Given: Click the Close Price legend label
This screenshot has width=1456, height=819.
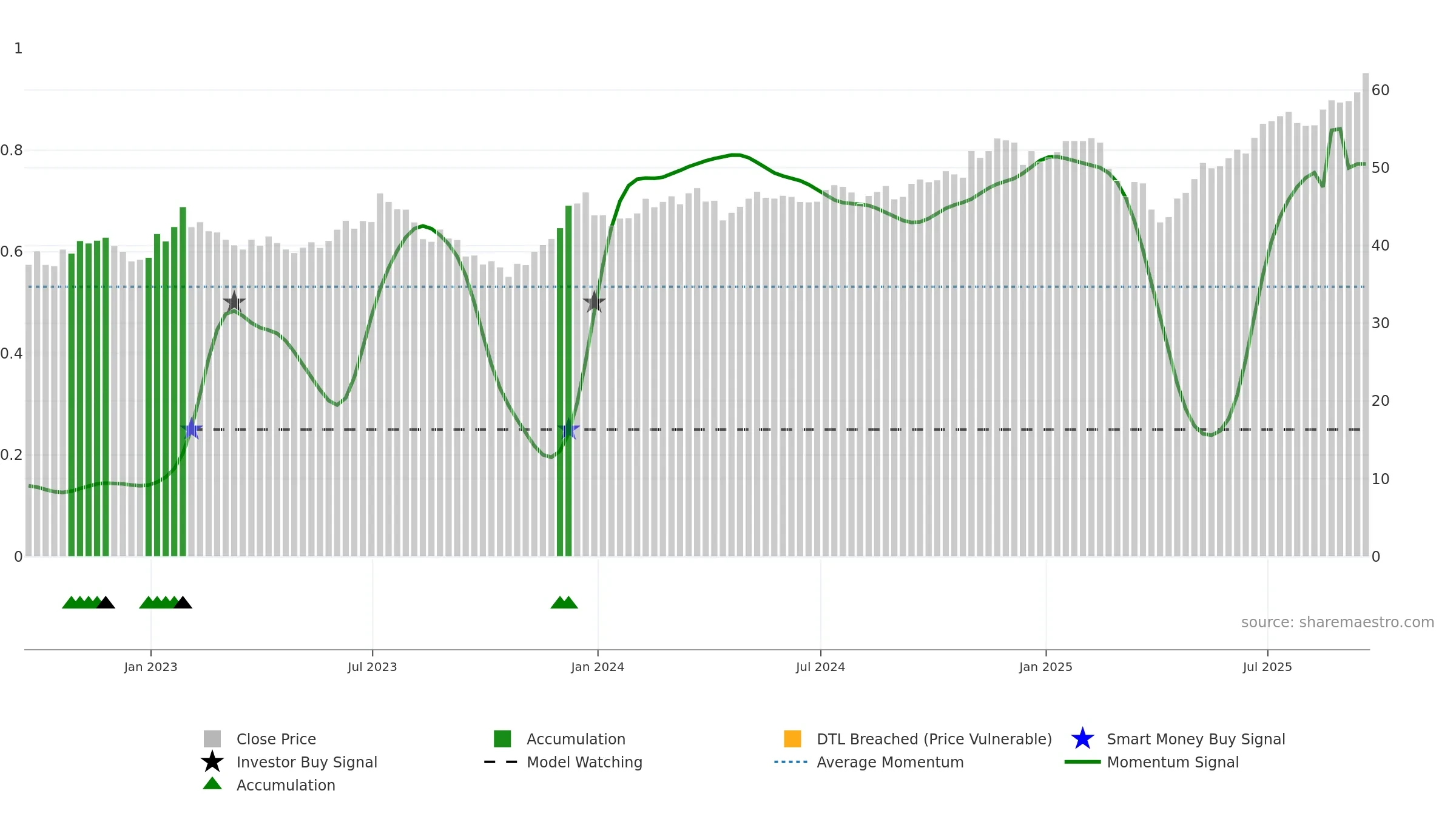Looking at the screenshot, I should tap(276, 739).
